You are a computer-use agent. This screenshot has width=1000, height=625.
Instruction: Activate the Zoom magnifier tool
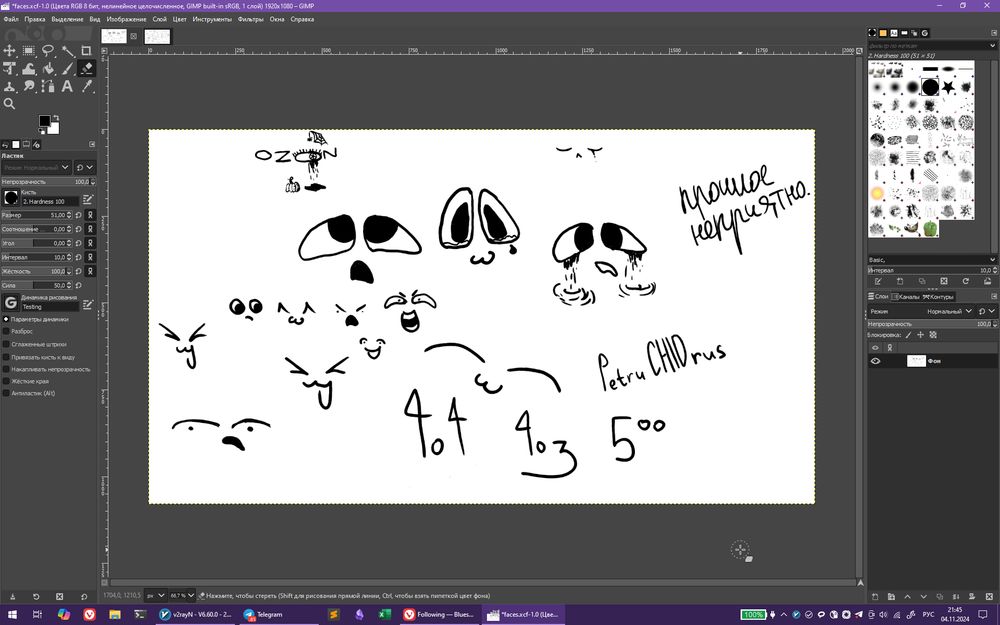click(10, 104)
